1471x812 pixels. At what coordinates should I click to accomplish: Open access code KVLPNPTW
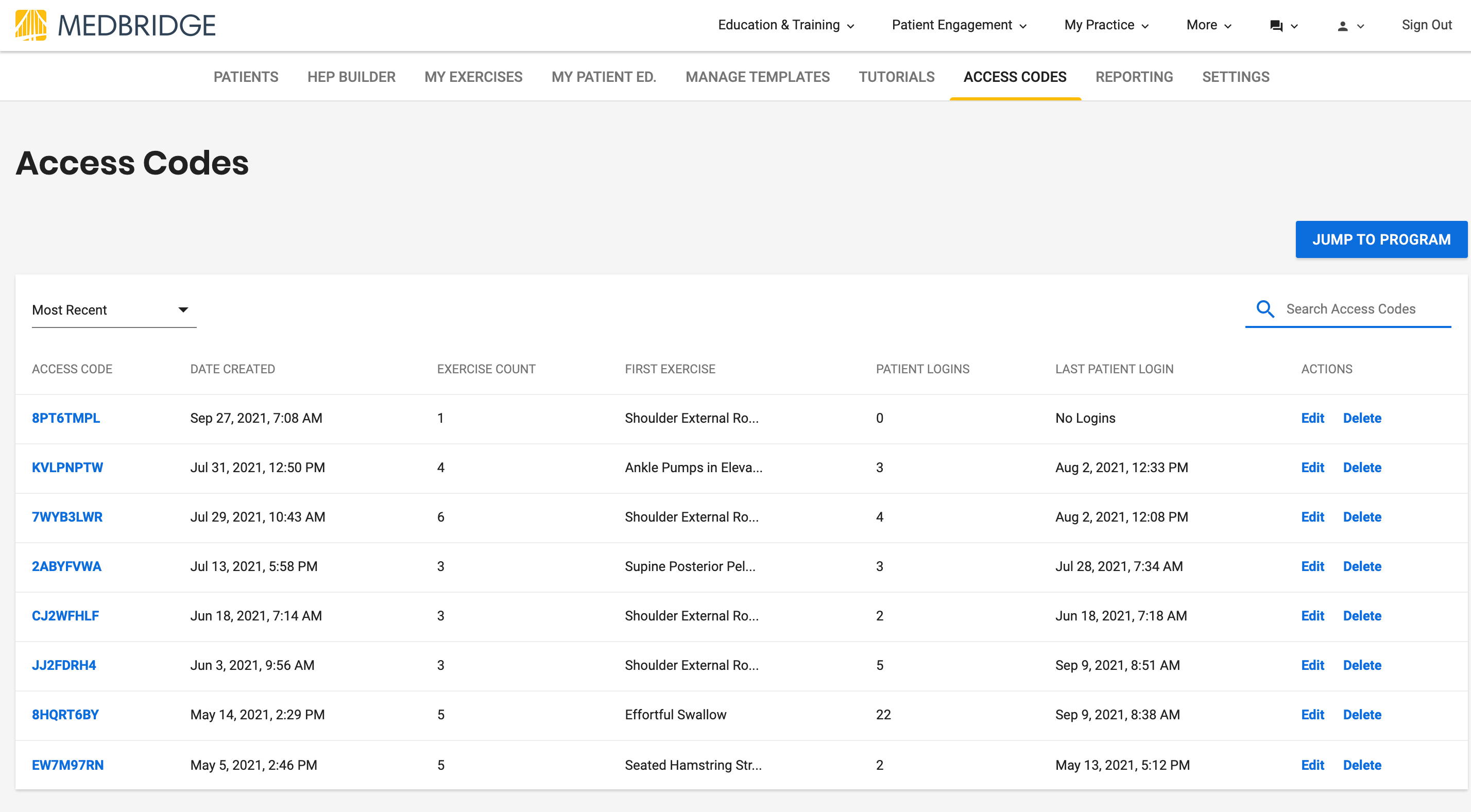point(67,468)
